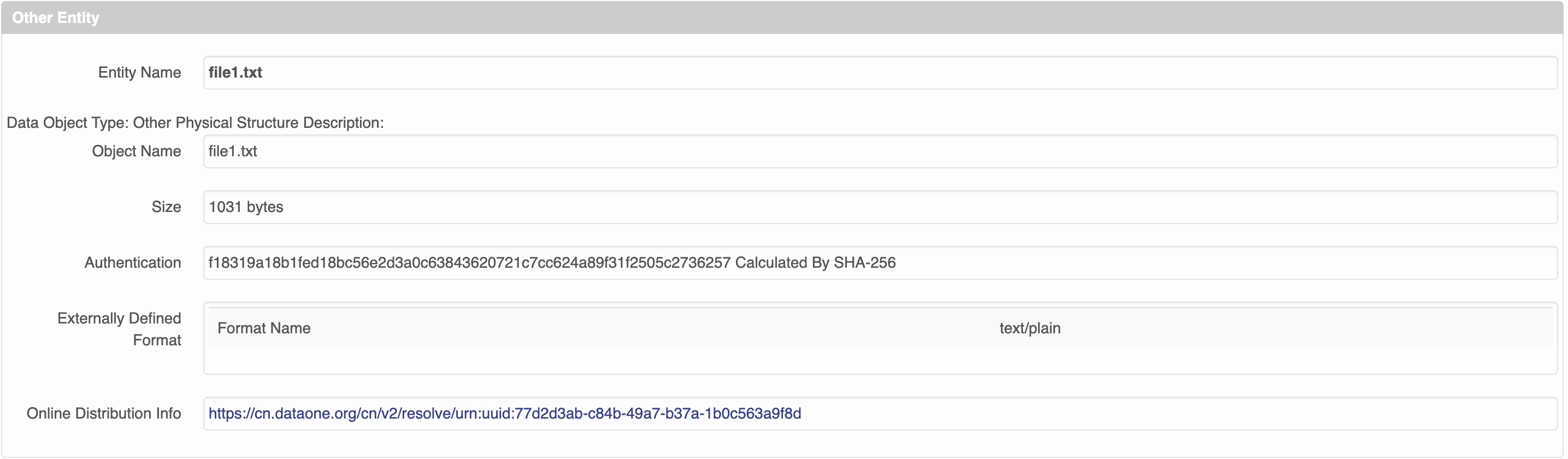This screenshot has height=459, width=1568.
Task: Click the Online Distribution Info label
Action: tap(103, 413)
